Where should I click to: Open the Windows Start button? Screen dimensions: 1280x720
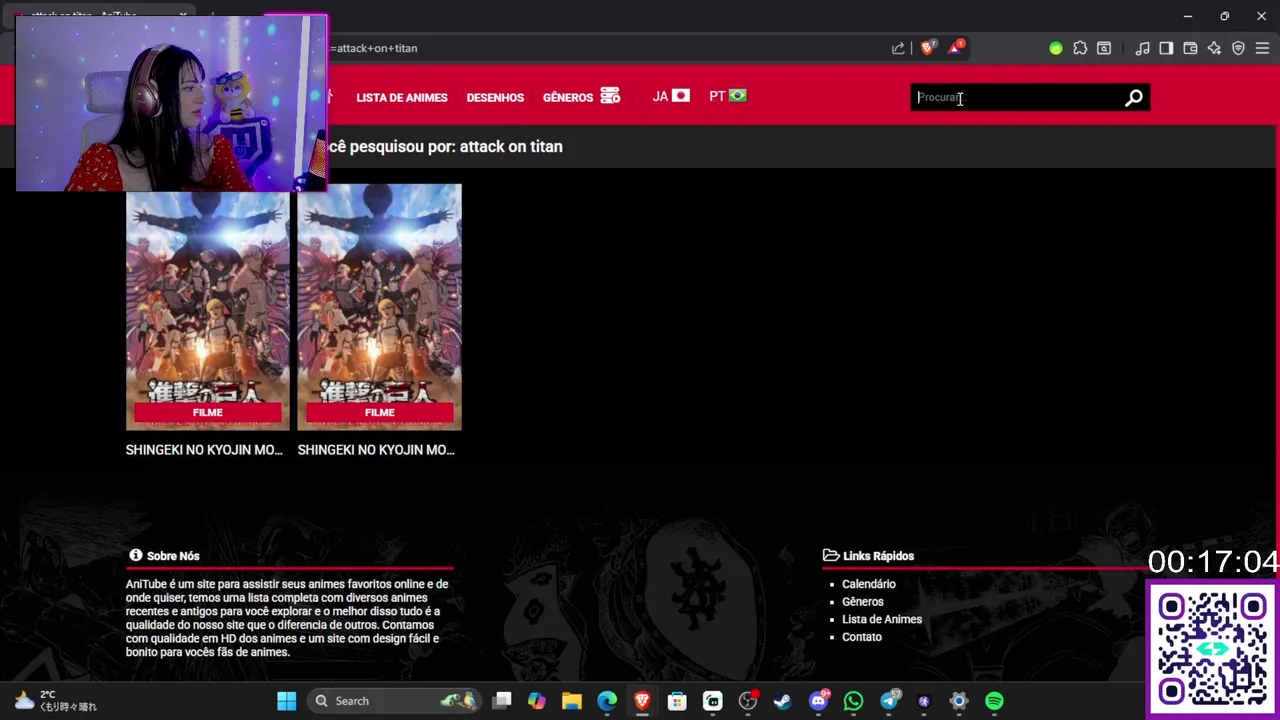pos(286,701)
